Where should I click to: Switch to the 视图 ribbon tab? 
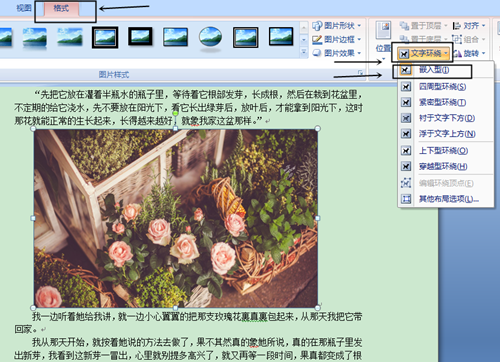coord(24,8)
